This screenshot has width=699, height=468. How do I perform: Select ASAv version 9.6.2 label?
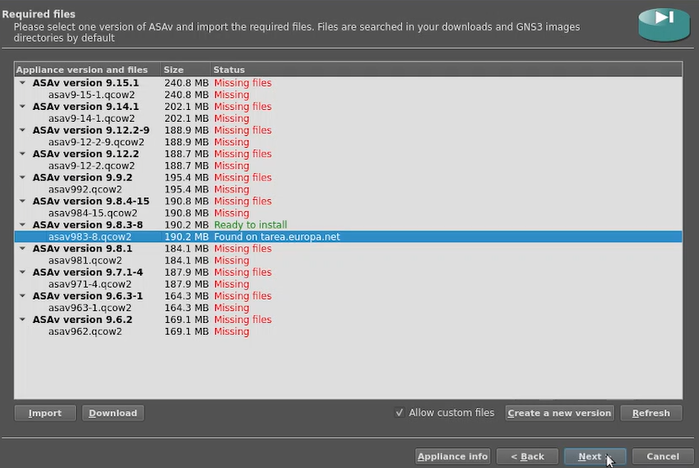[x=82, y=319]
